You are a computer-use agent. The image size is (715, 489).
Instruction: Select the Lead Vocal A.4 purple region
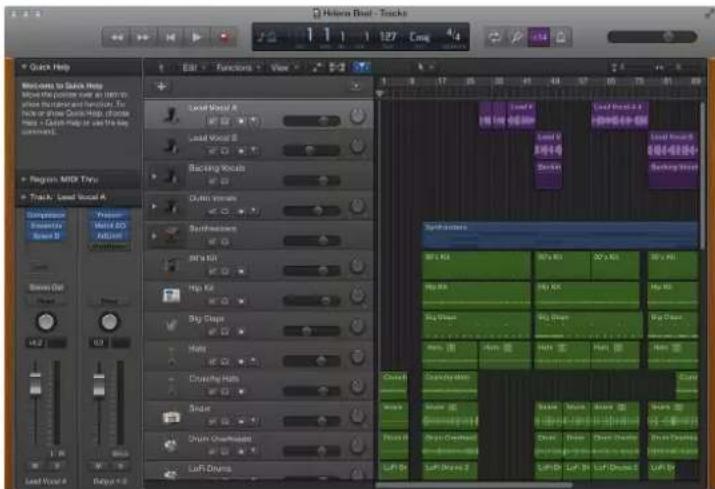[x=619, y=114]
